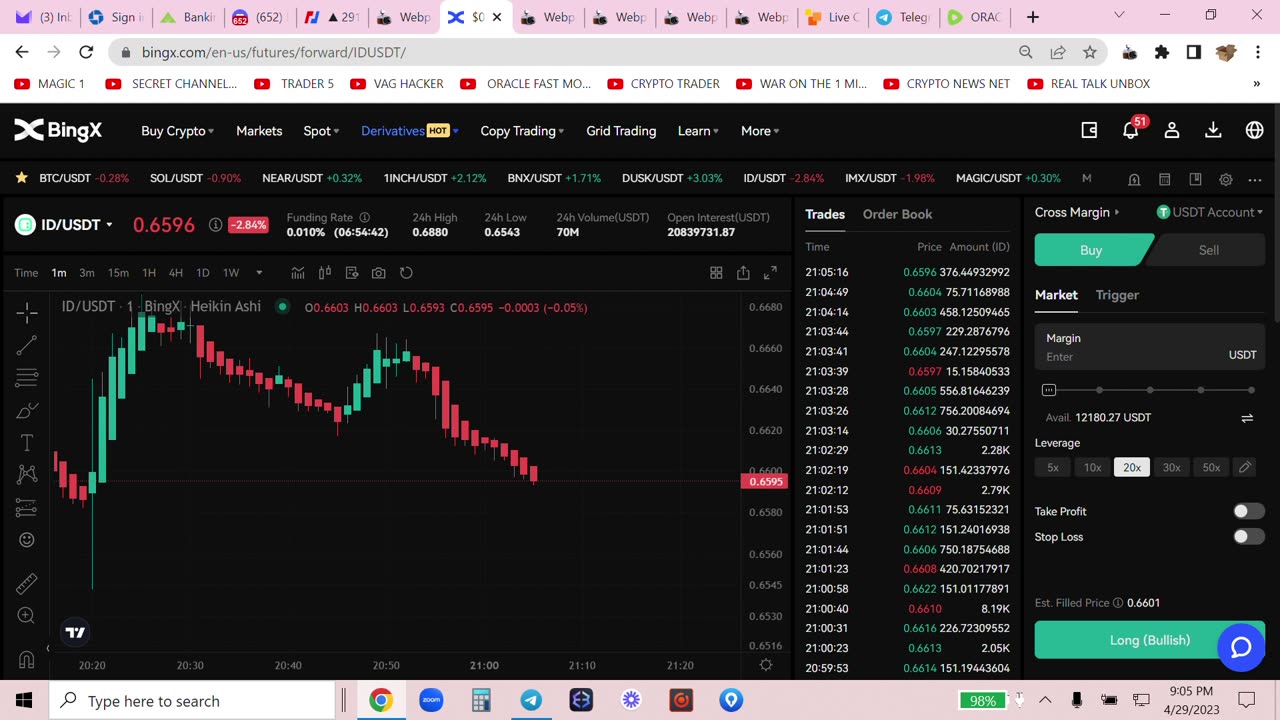This screenshot has height=720, width=1280.
Task: Select the long position forecasting tool
Action: point(27,508)
